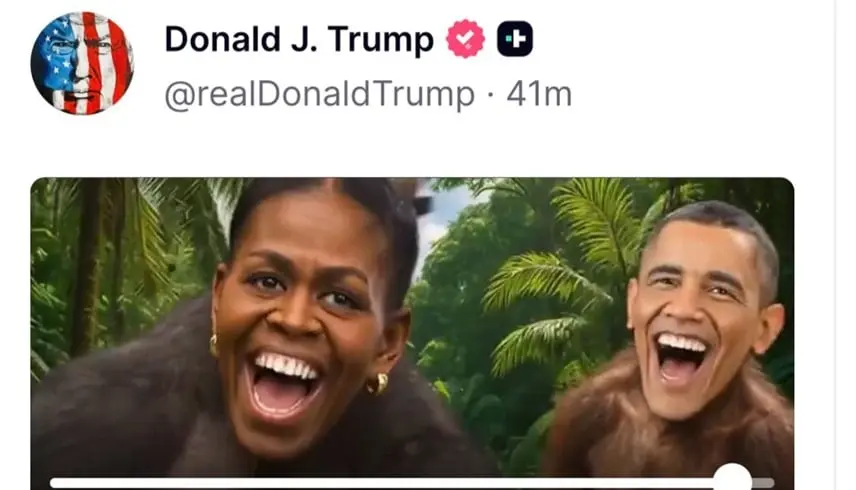Play the embedded jungle video
The width and height of the screenshot is (856, 490).
tap(412, 333)
